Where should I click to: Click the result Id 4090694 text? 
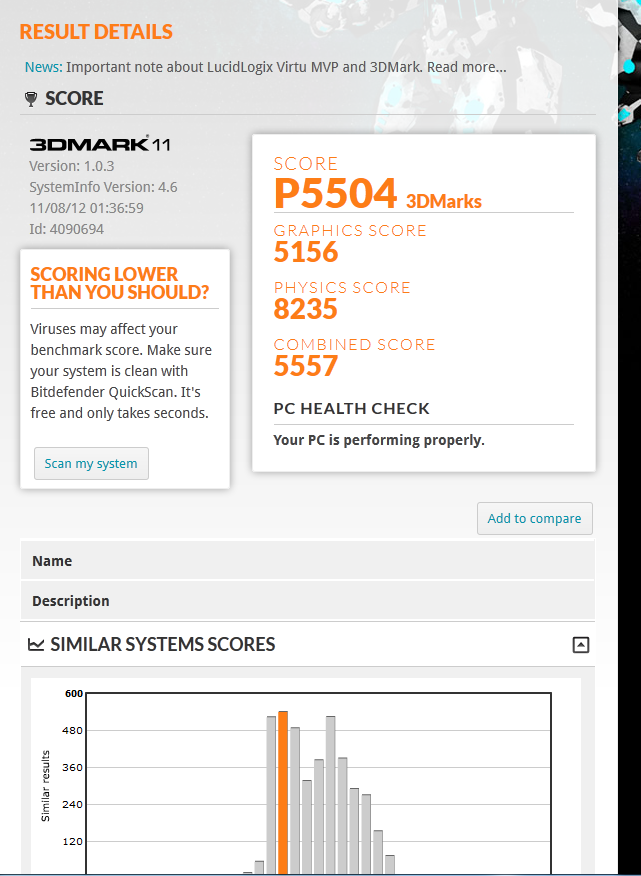tap(66, 229)
